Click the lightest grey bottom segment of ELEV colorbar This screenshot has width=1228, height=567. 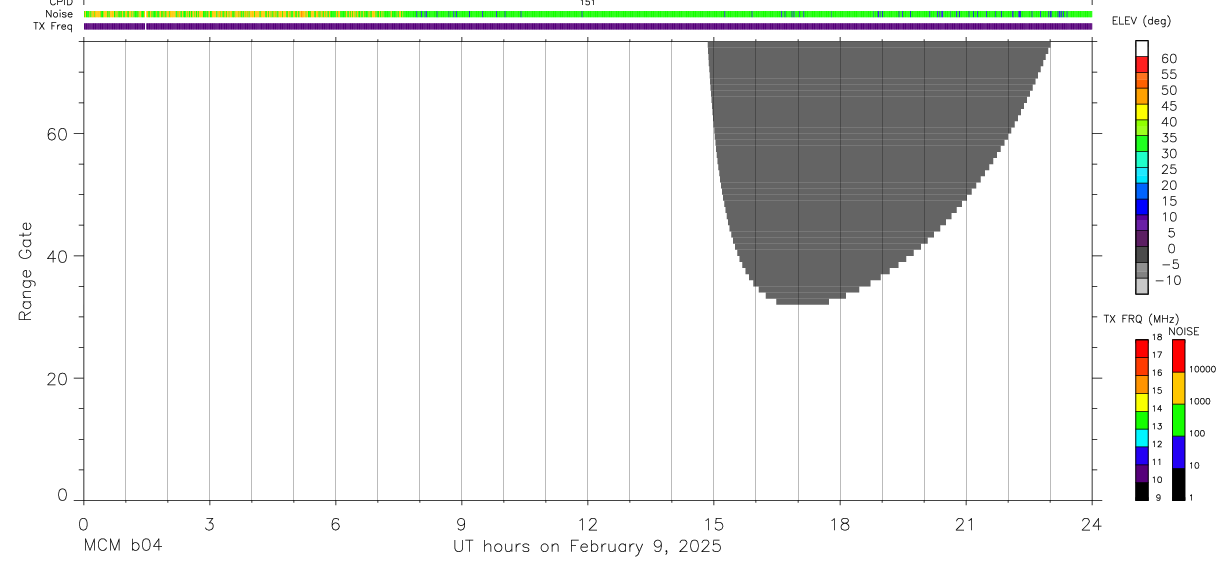pos(1142,286)
